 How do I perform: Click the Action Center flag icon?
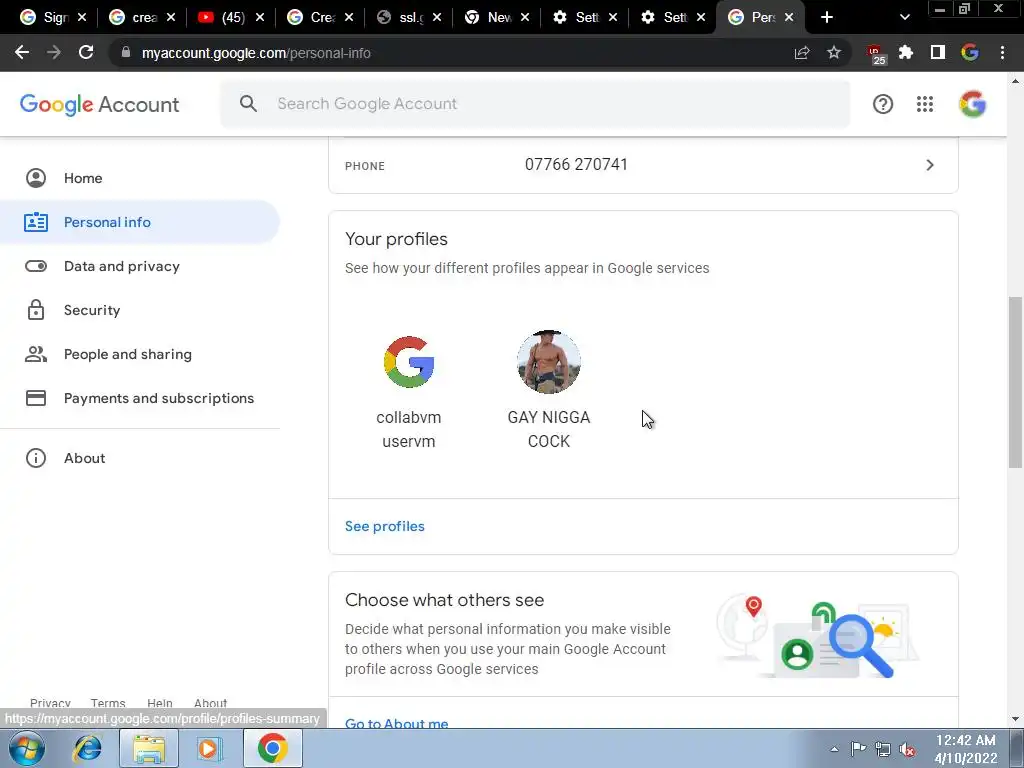859,749
